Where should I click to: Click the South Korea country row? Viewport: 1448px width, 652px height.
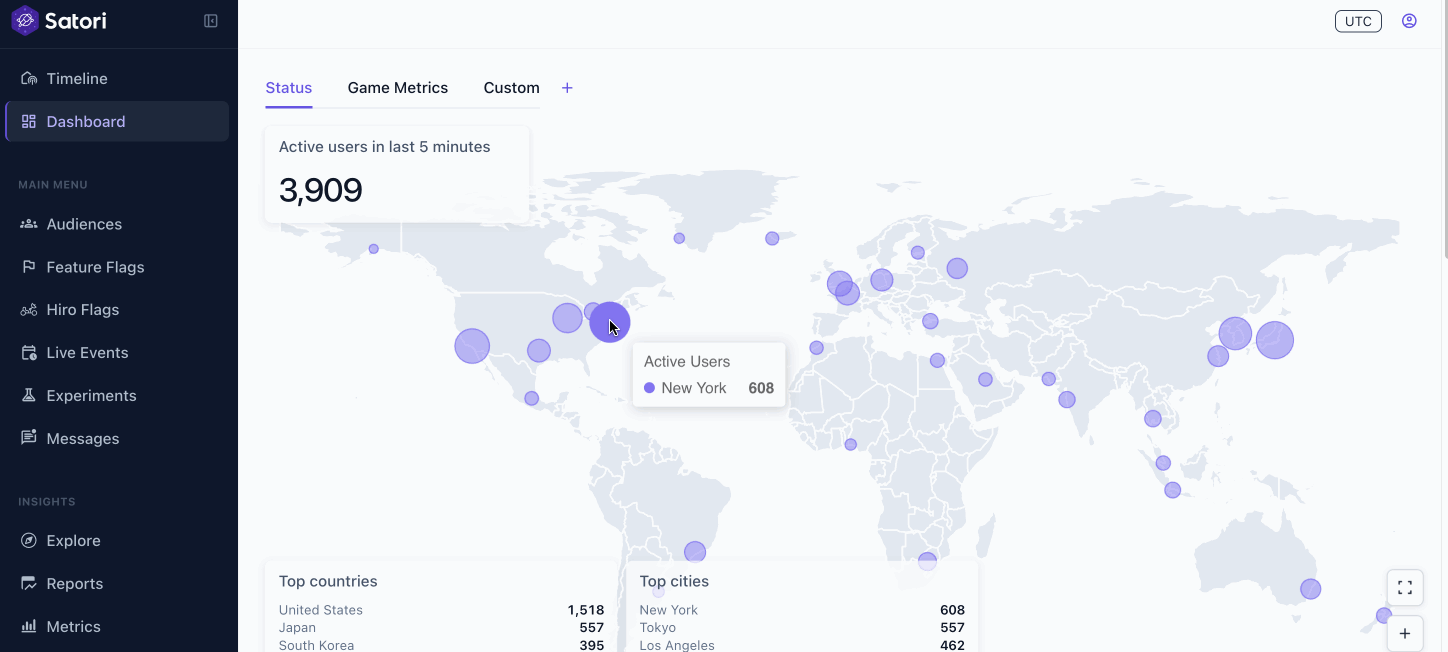441,645
